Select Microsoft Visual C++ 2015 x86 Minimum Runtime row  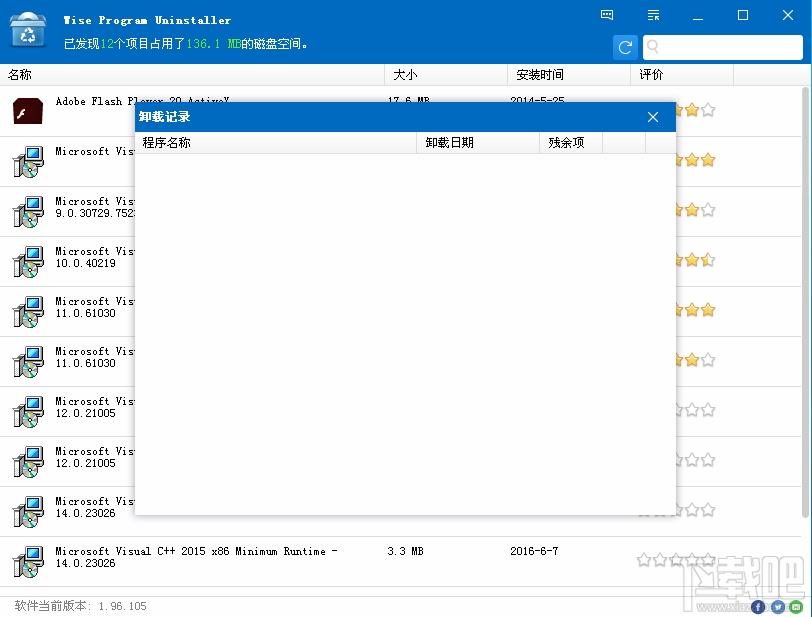[401, 562]
